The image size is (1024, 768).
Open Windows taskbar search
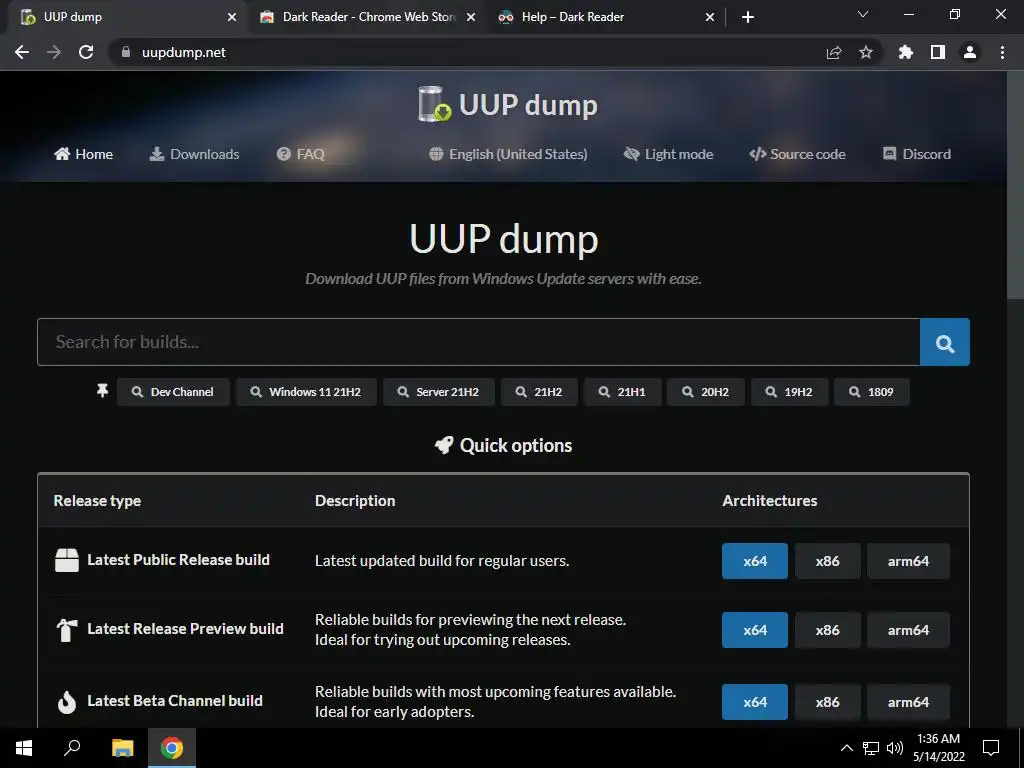[x=72, y=748]
